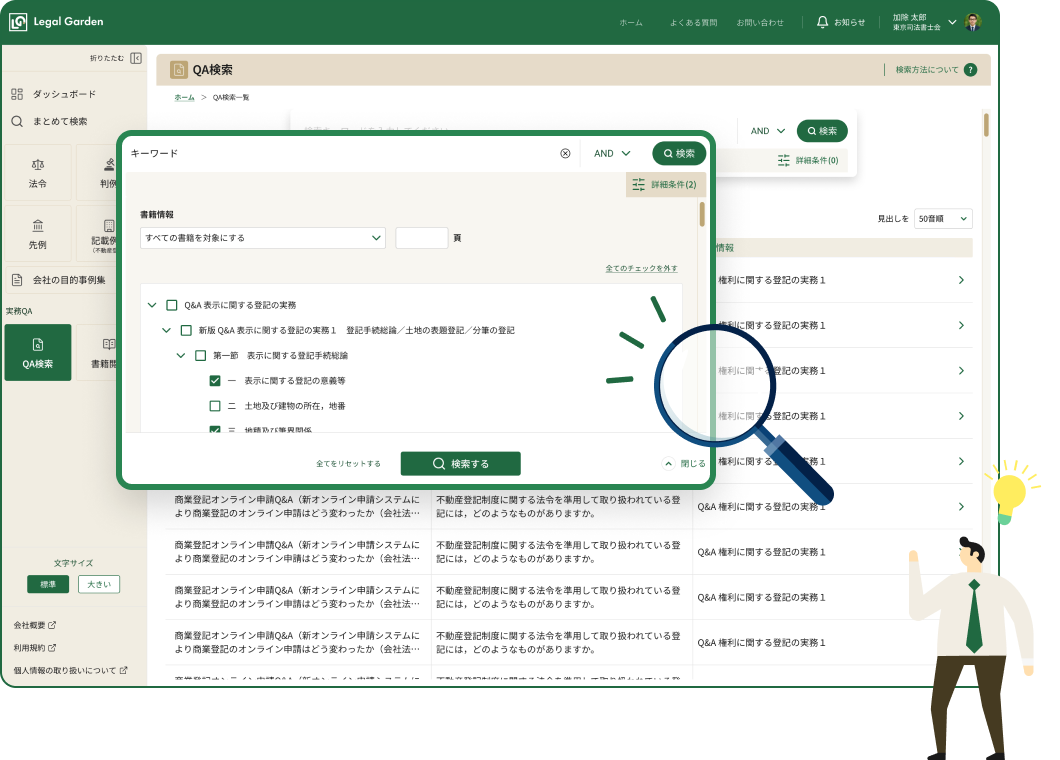Screen dimensions: 1060x760
Task: Open background AND operator dropdown
Action: tap(768, 131)
